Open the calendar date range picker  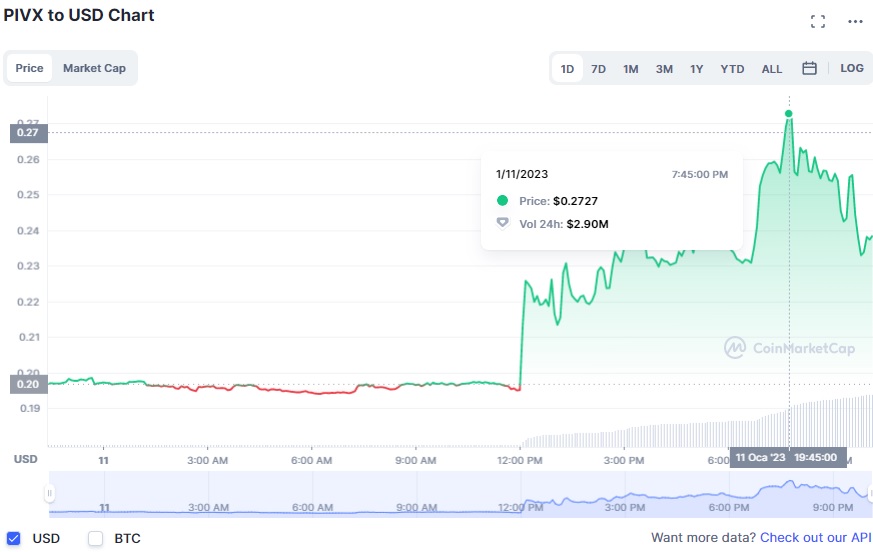[x=809, y=68]
